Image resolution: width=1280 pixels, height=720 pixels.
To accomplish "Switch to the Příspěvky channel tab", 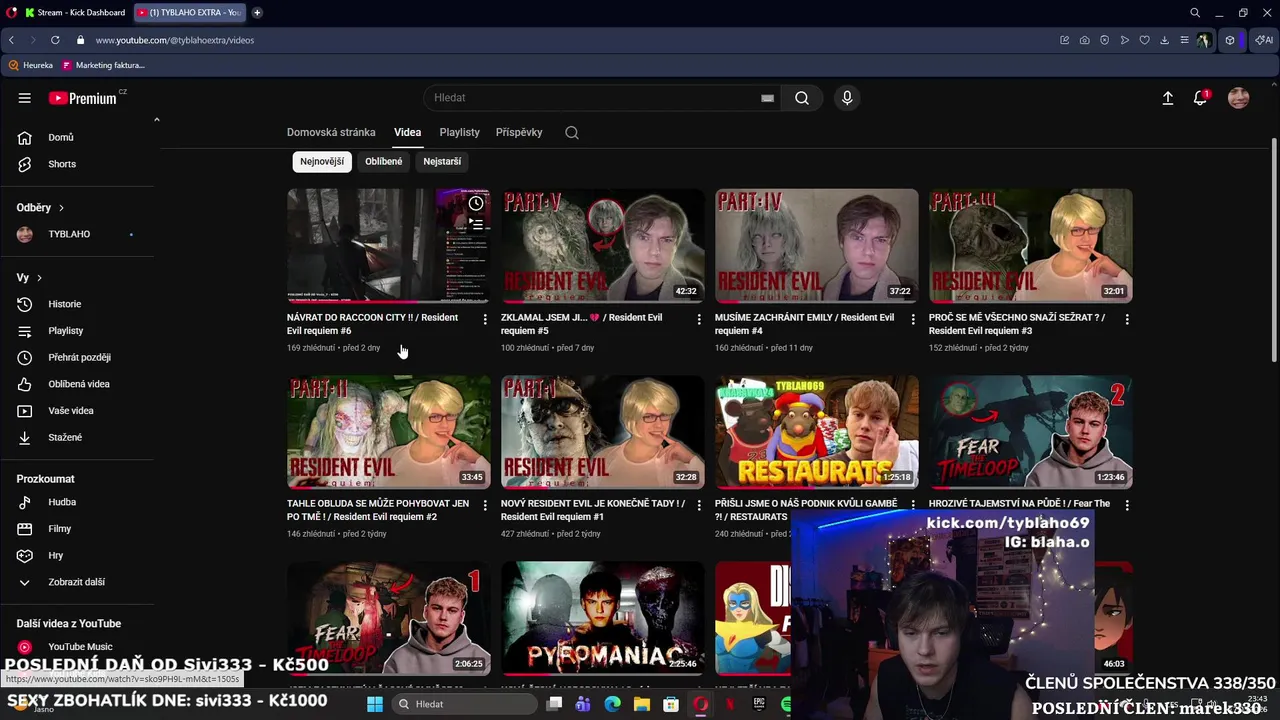I will pyautogui.click(x=519, y=132).
